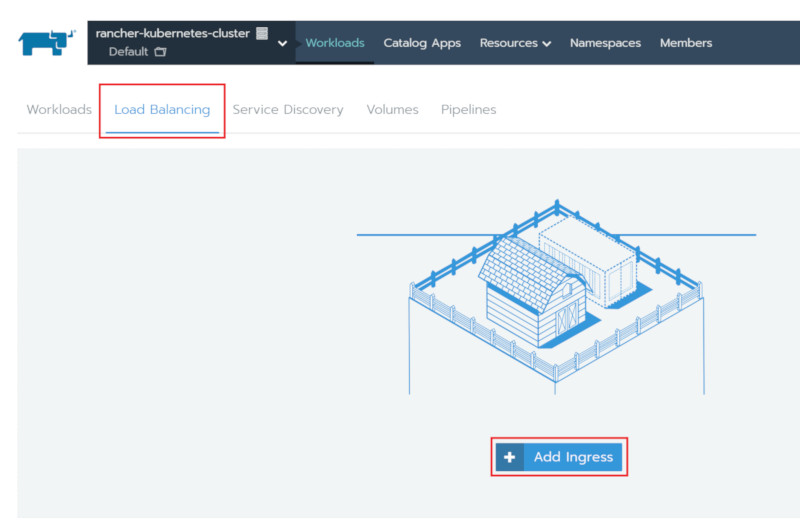This screenshot has height=522, width=800.
Task: Click the Rancher cow logo
Action: [47, 42]
